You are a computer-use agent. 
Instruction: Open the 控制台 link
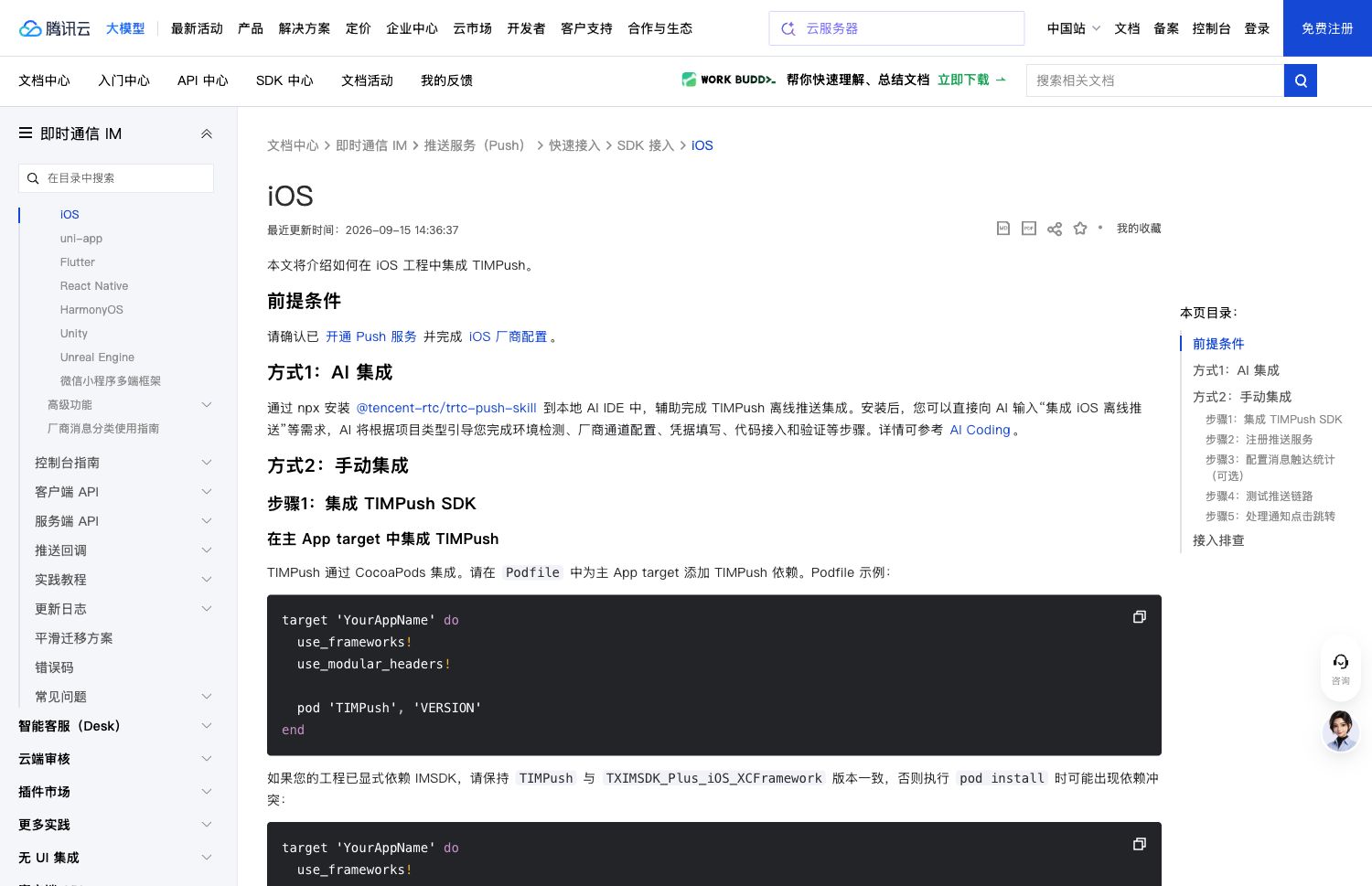tap(1211, 28)
